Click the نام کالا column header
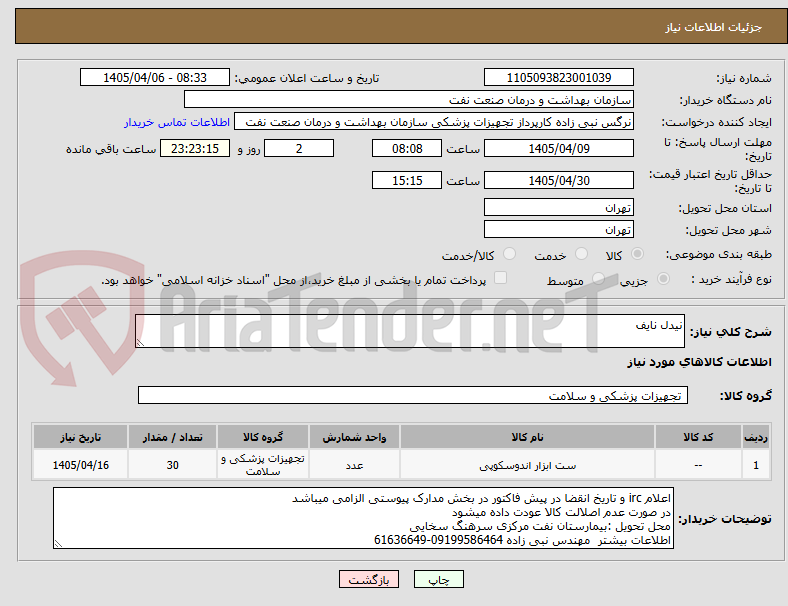This screenshot has height=606, width=788. (x=527, y=437)
